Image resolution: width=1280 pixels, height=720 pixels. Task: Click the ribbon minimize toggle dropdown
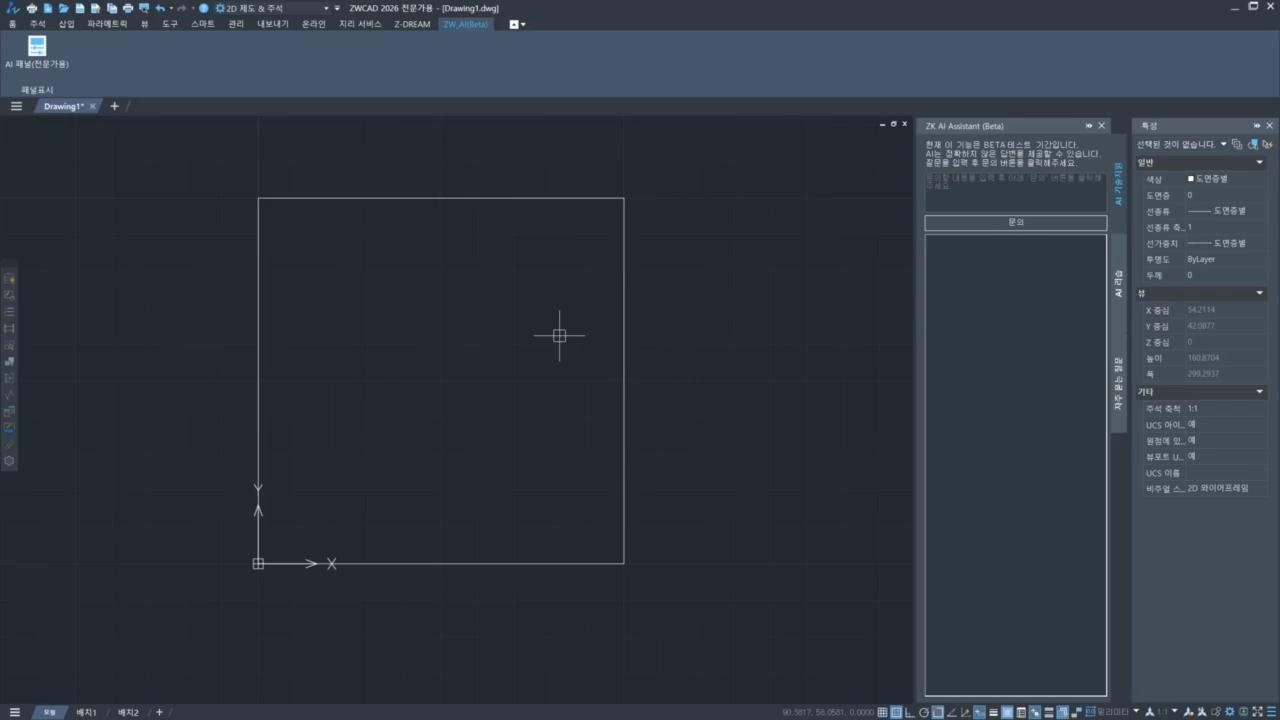pos(517,24)
